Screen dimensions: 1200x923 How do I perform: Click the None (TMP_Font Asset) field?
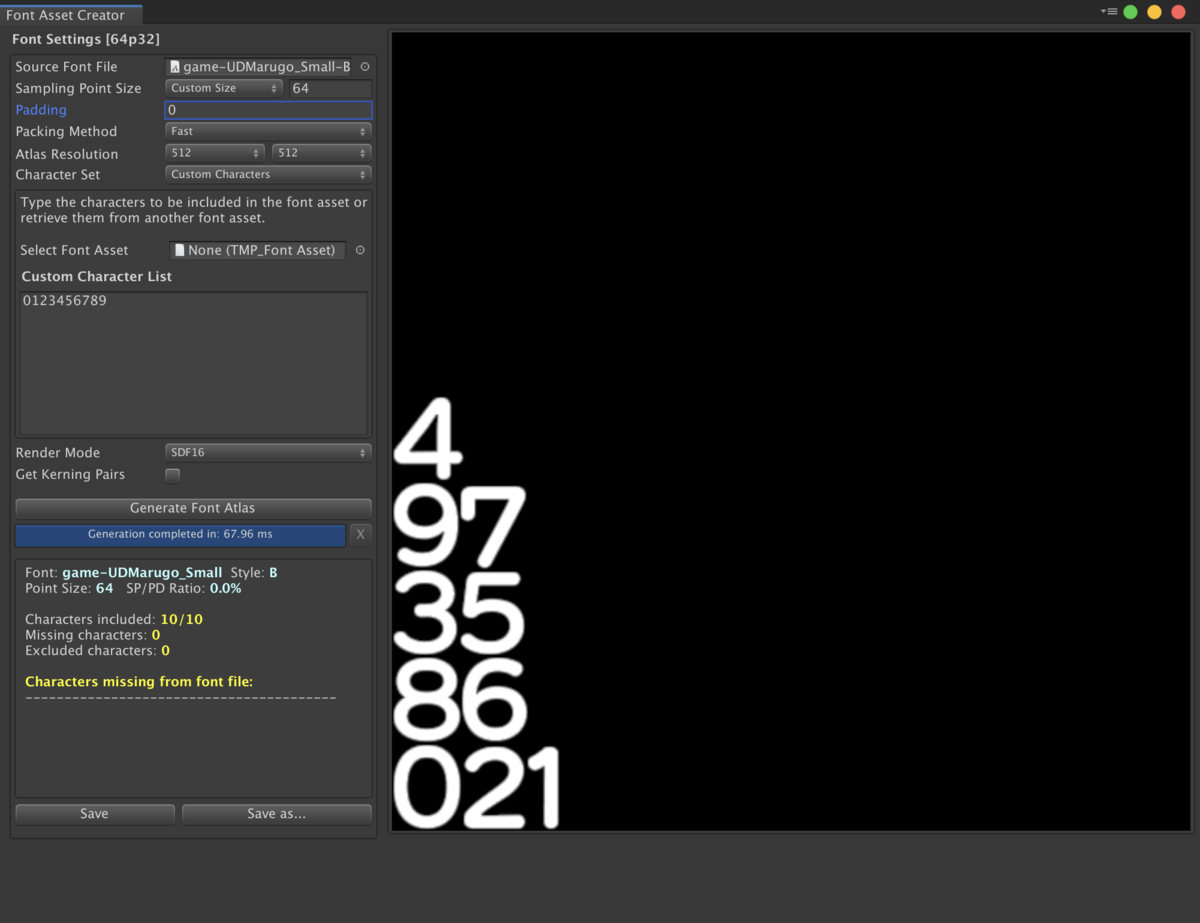(x=258, y=250)
